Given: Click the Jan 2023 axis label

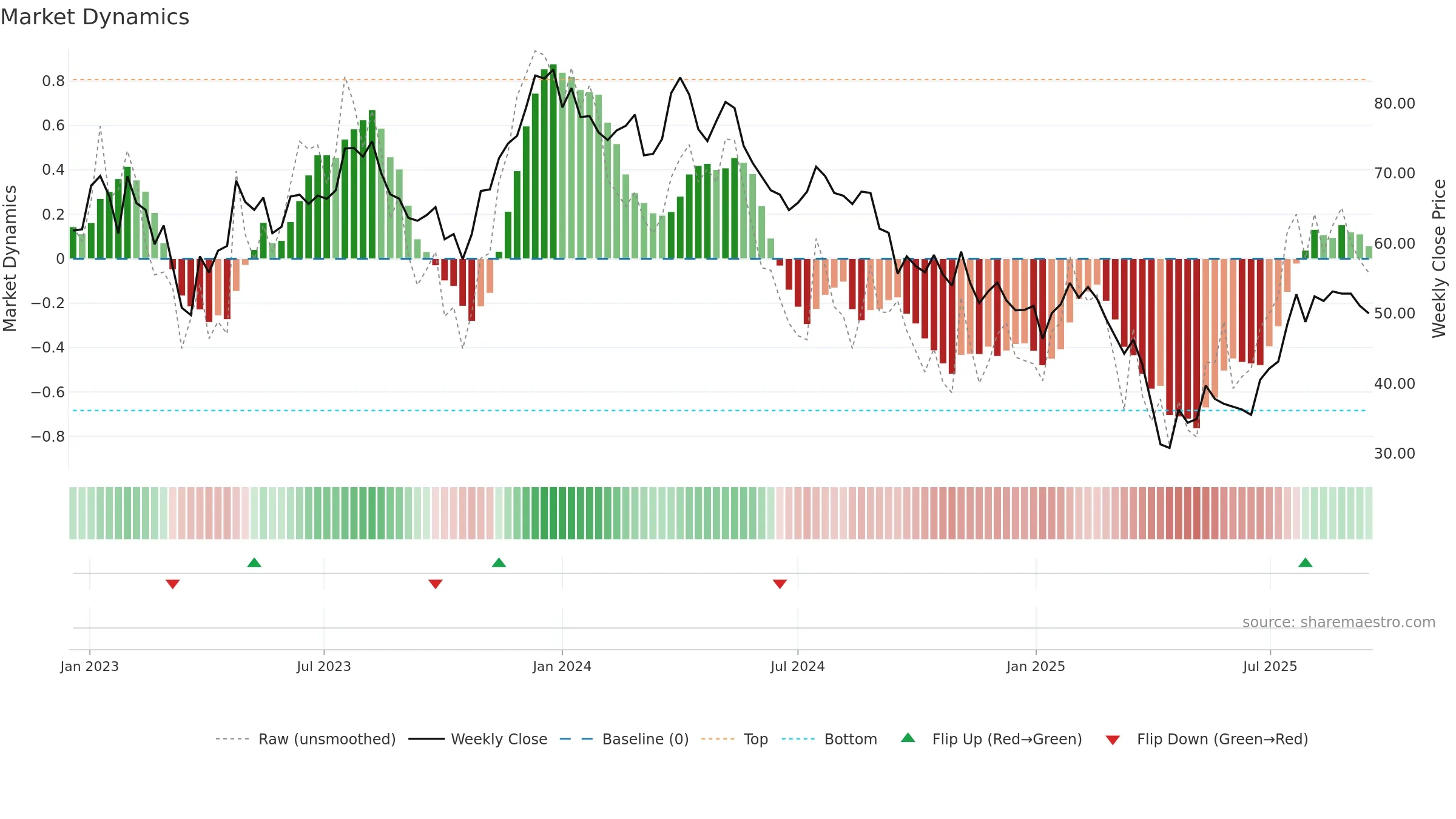Looking at the screenshot, I should [90, 666].
